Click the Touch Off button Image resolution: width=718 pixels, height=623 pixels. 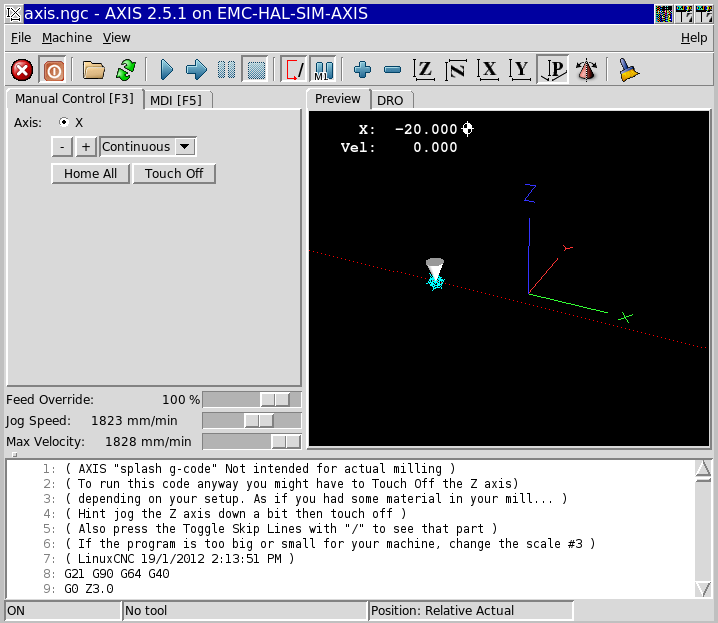tap(174, 174)
